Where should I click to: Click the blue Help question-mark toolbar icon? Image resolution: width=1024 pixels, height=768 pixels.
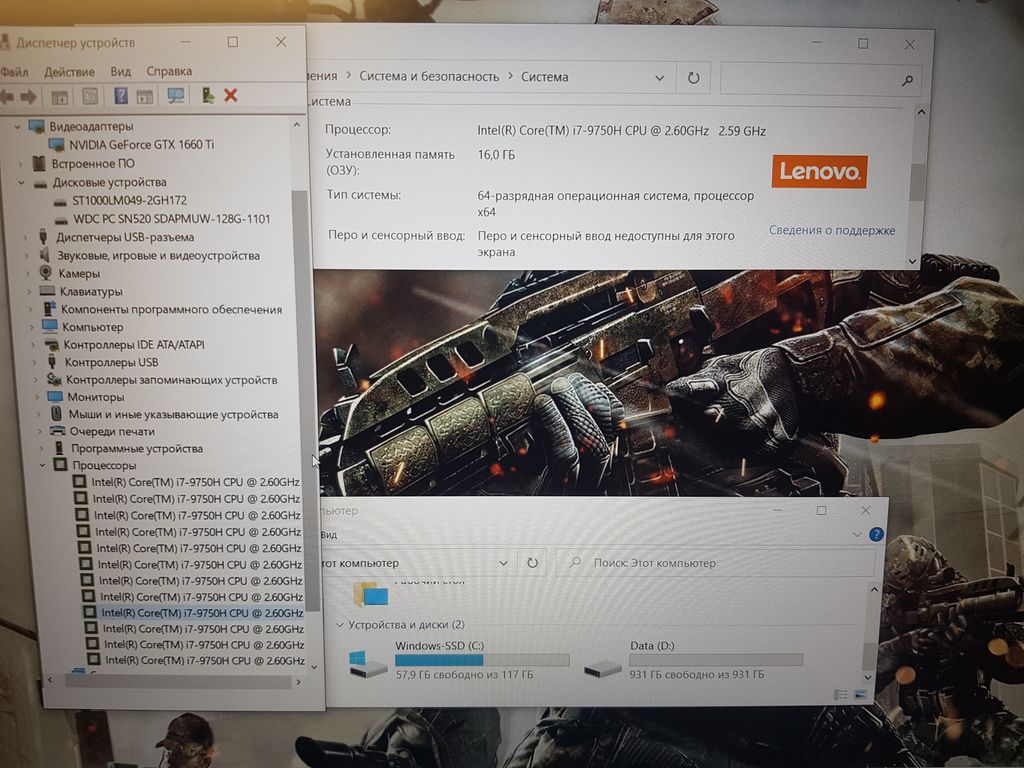[121, 96]
